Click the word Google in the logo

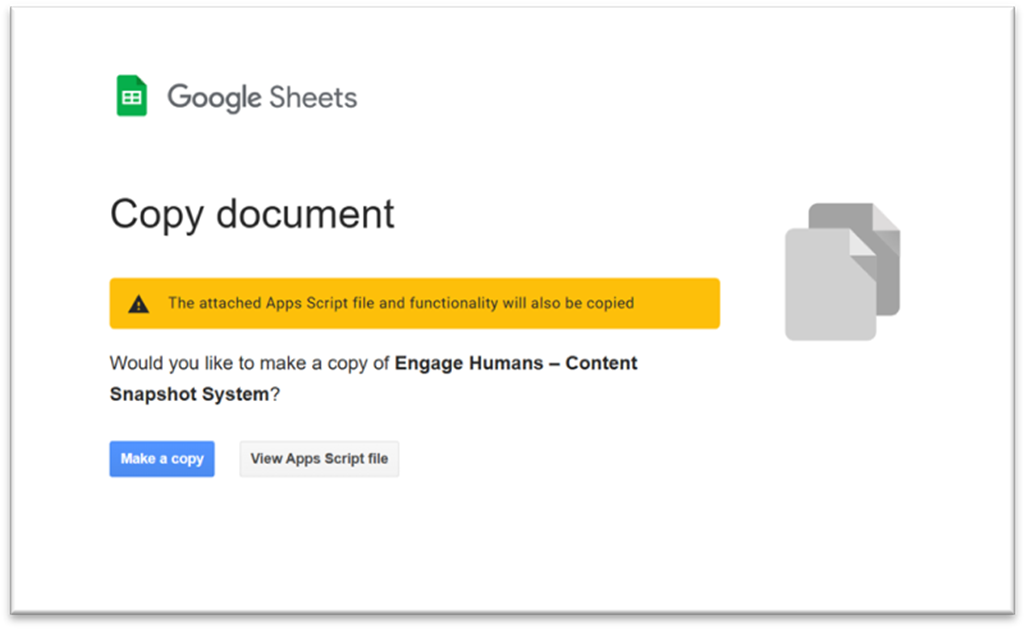click(x=214, y=97)
